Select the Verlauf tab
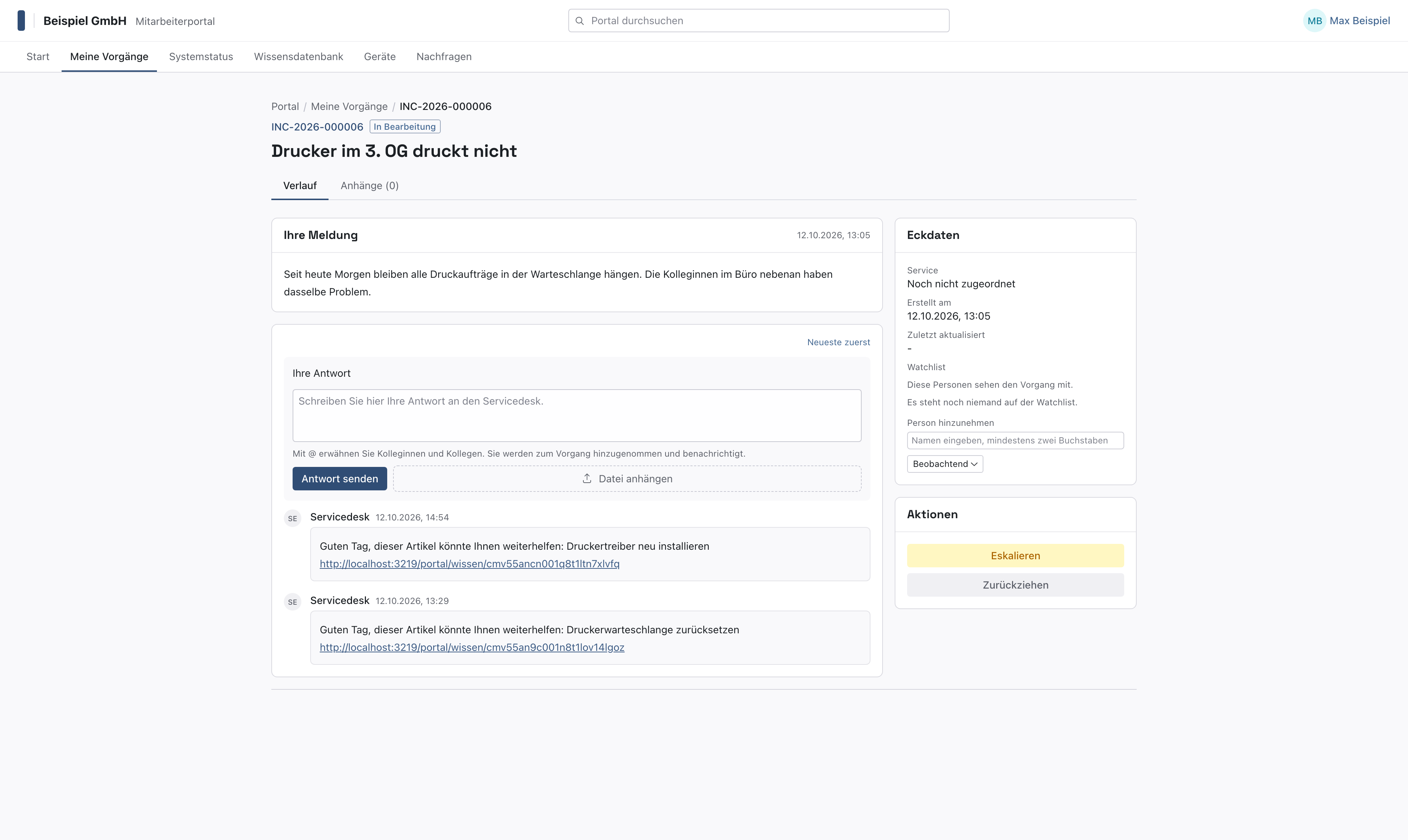 tap(300, 186)
